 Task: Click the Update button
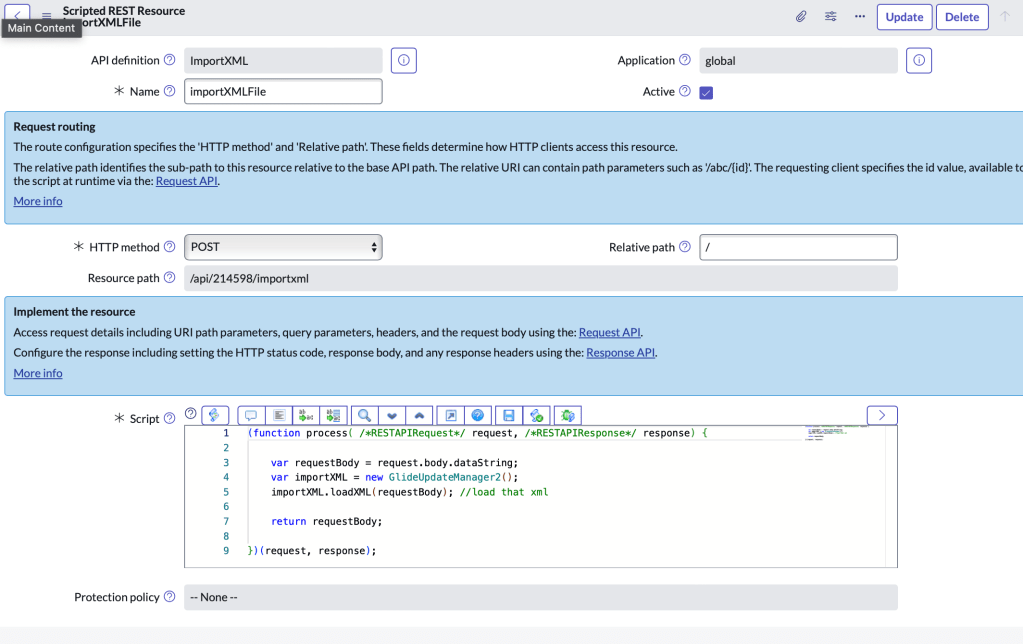pos(904,17)
